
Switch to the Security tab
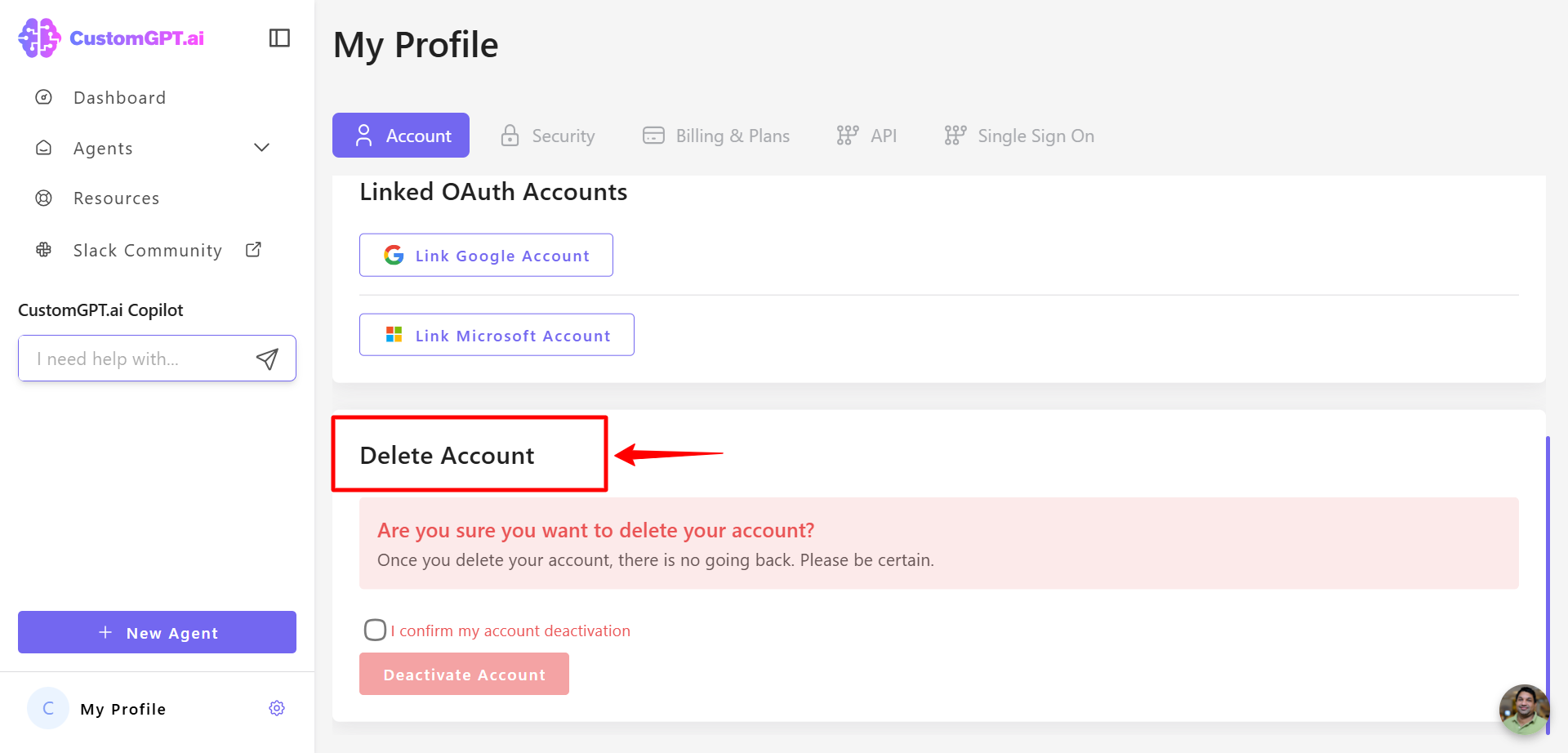547,136
